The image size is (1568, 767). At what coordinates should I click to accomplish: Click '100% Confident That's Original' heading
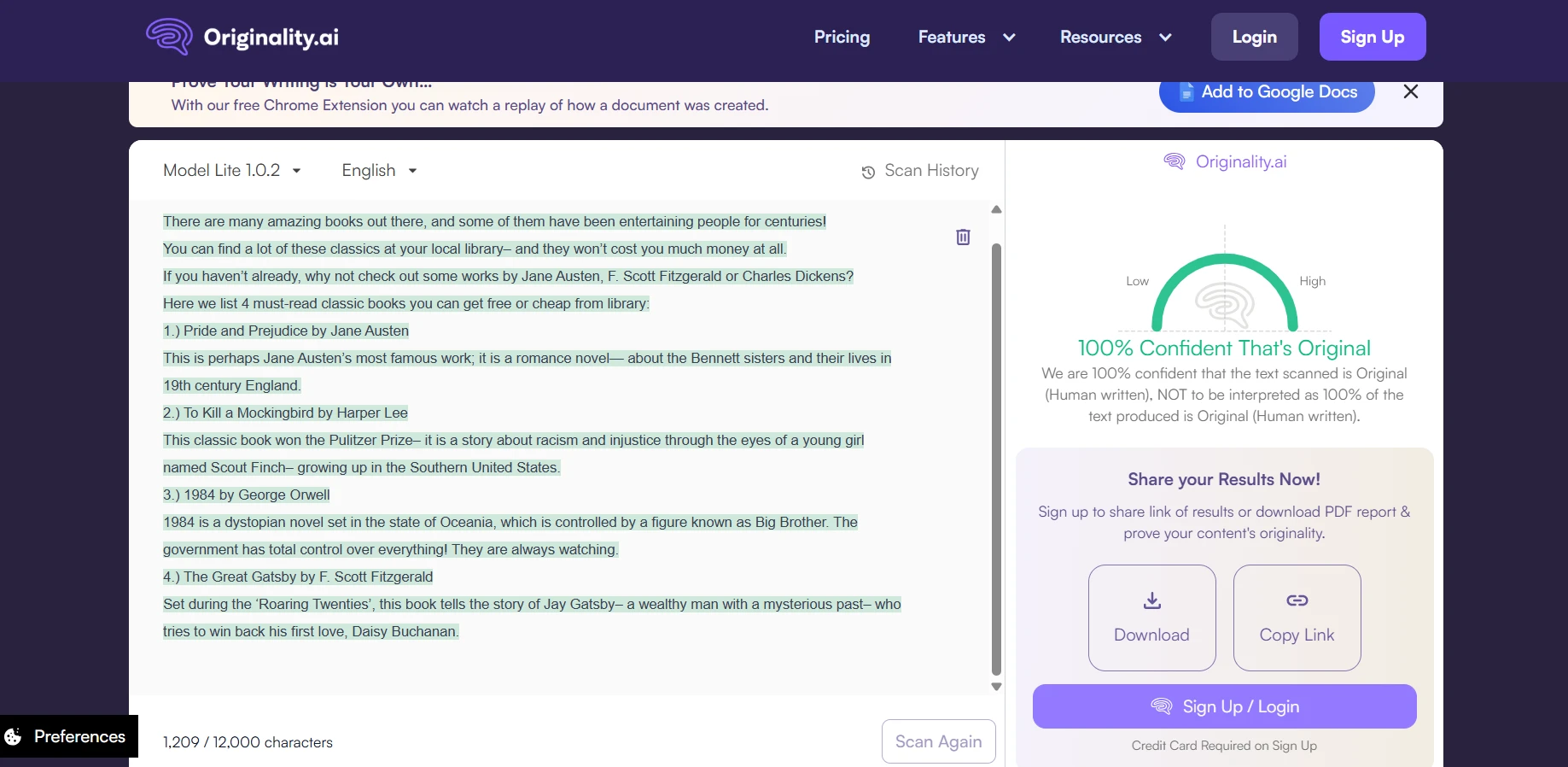(1224, 348)
